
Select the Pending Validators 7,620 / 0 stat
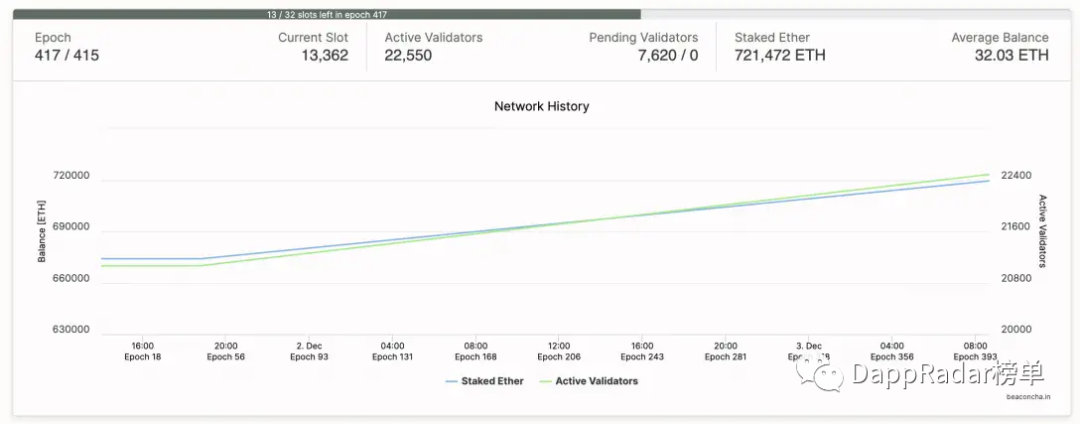tap(643, 47)
